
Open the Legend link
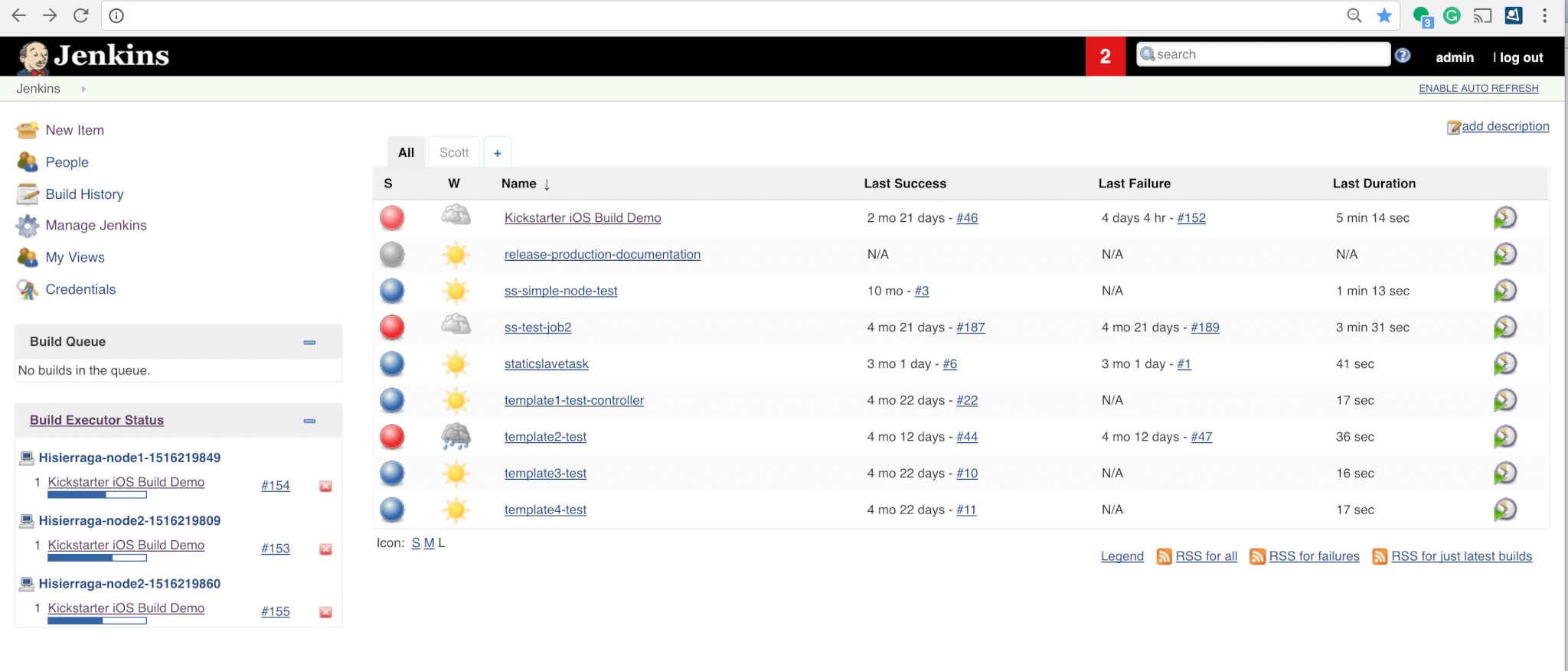click(1122, 556)
